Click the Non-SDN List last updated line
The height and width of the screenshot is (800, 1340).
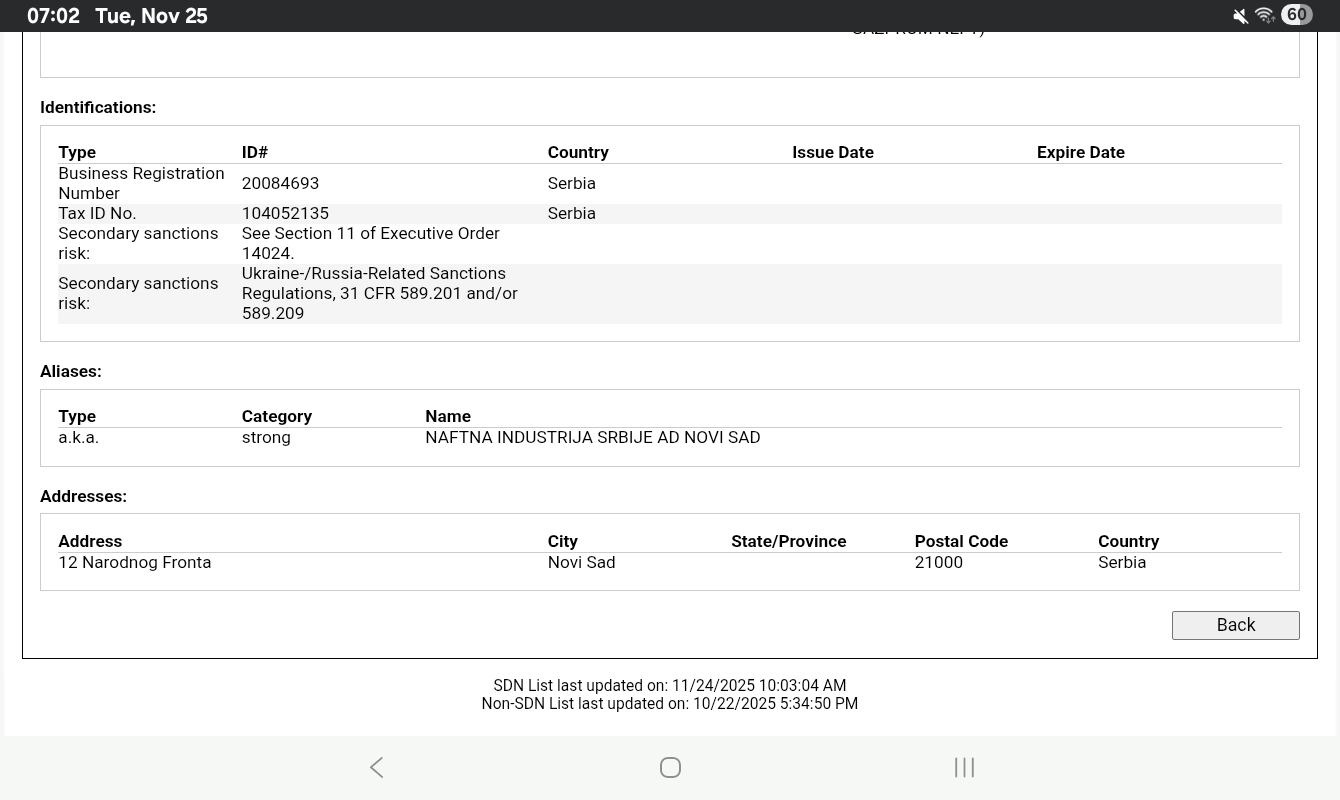pos(669,703)
